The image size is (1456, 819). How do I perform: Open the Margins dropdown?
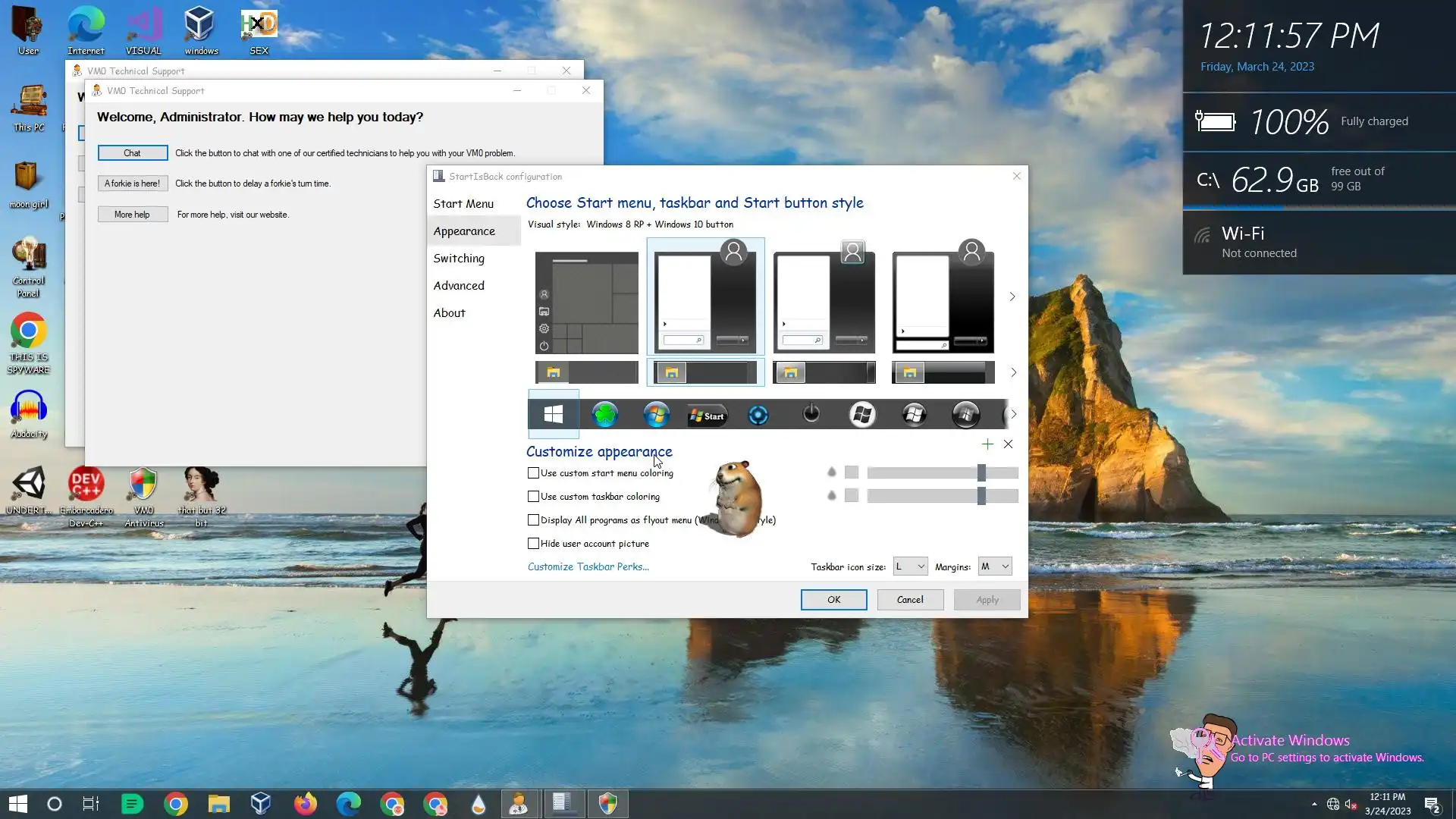tap(994, 566)
